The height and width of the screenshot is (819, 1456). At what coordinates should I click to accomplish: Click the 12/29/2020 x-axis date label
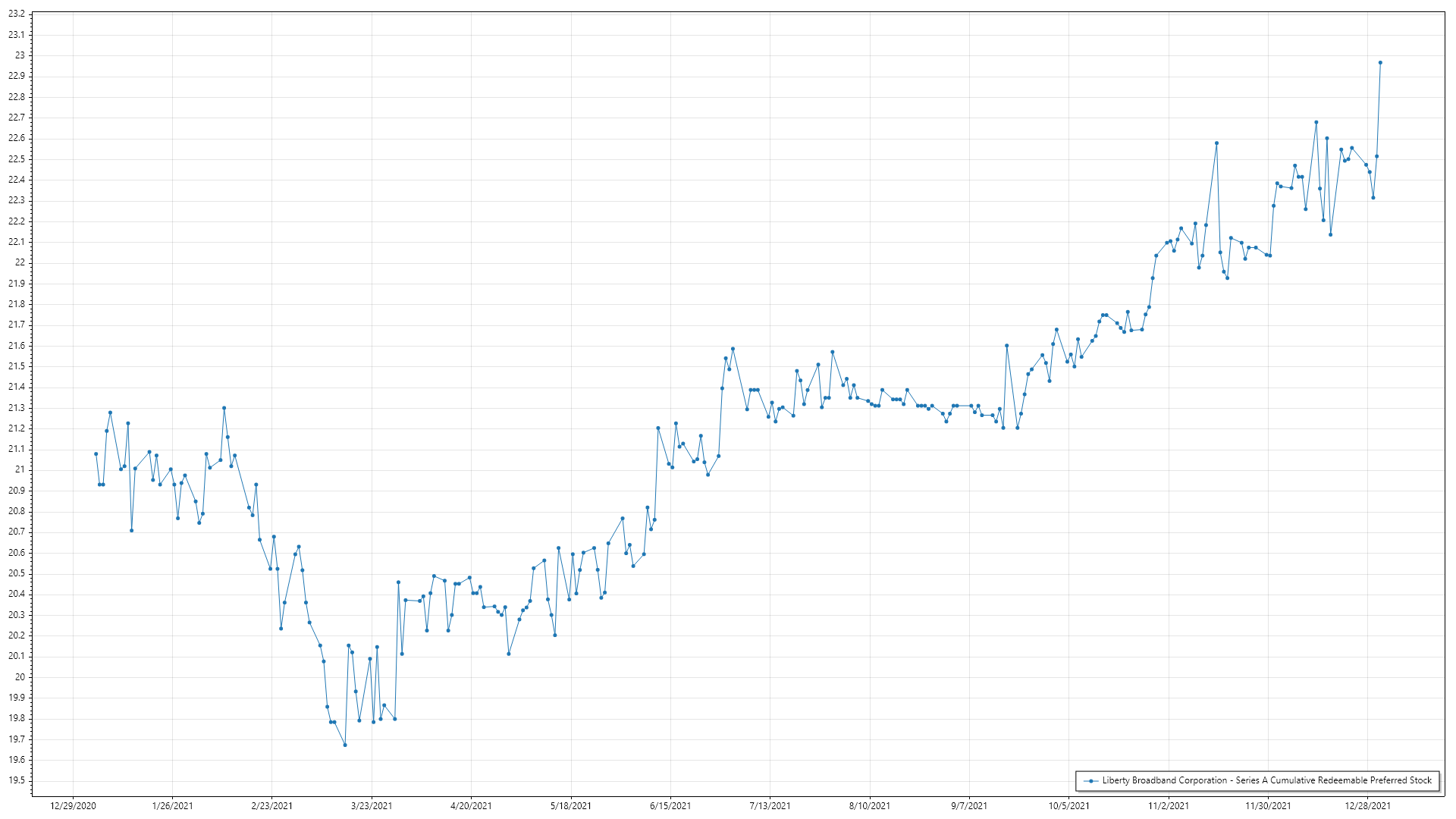tap(73, 805)
